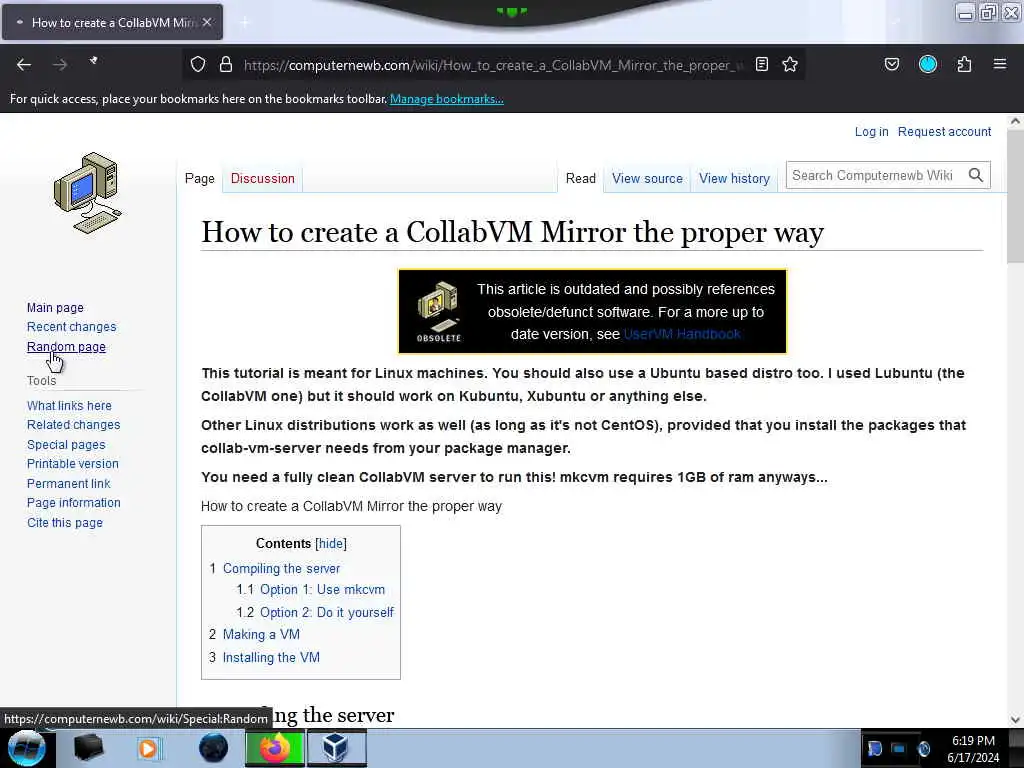Click Cite this page link
The image size is (1024, 768).
click(x=65, y=522)
